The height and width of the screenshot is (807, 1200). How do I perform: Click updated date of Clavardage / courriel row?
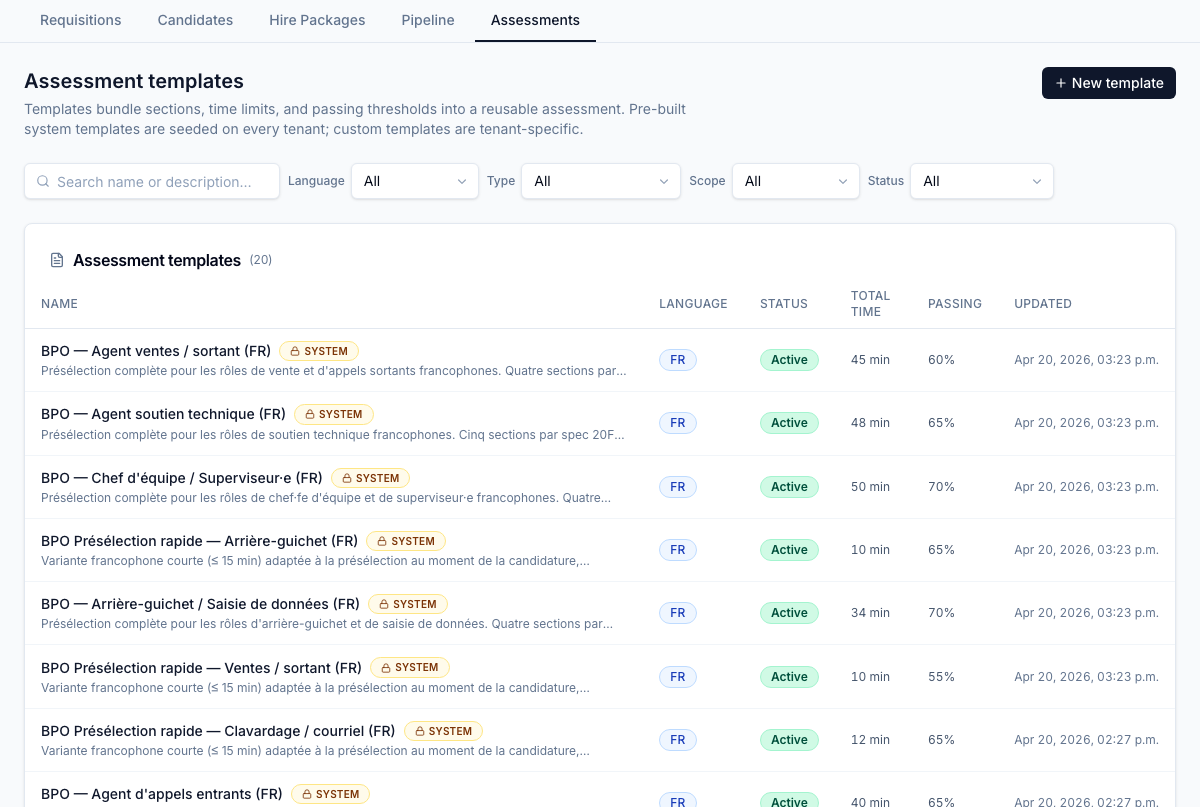tap(1086, 740)
